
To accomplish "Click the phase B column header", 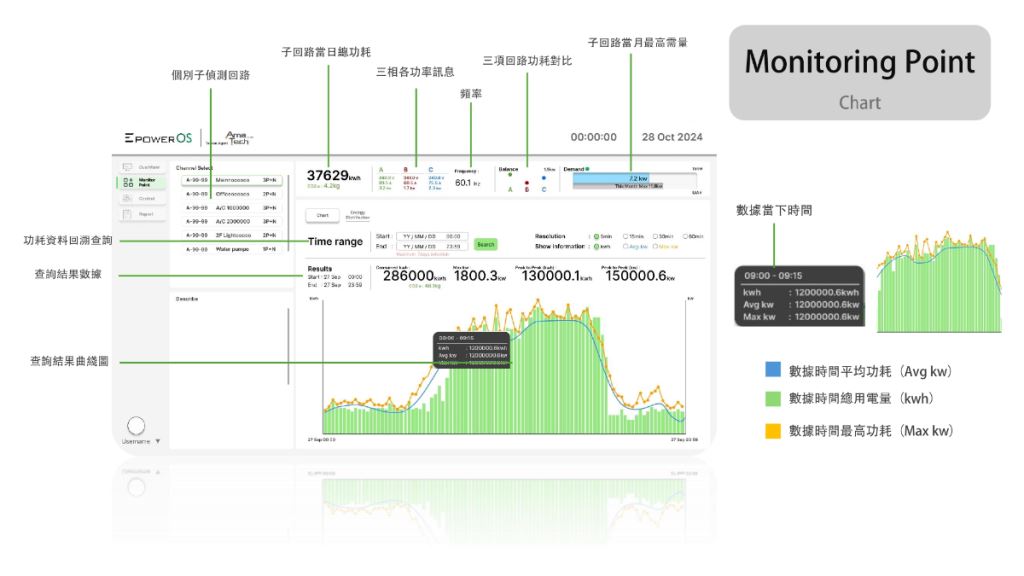I will click(x=406, y=169).
